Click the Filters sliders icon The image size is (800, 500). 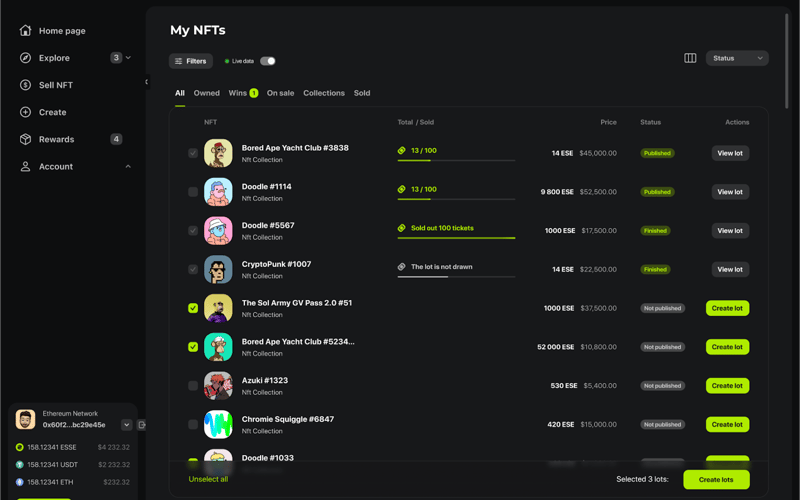pyautogui.click(x=178, y=61)
